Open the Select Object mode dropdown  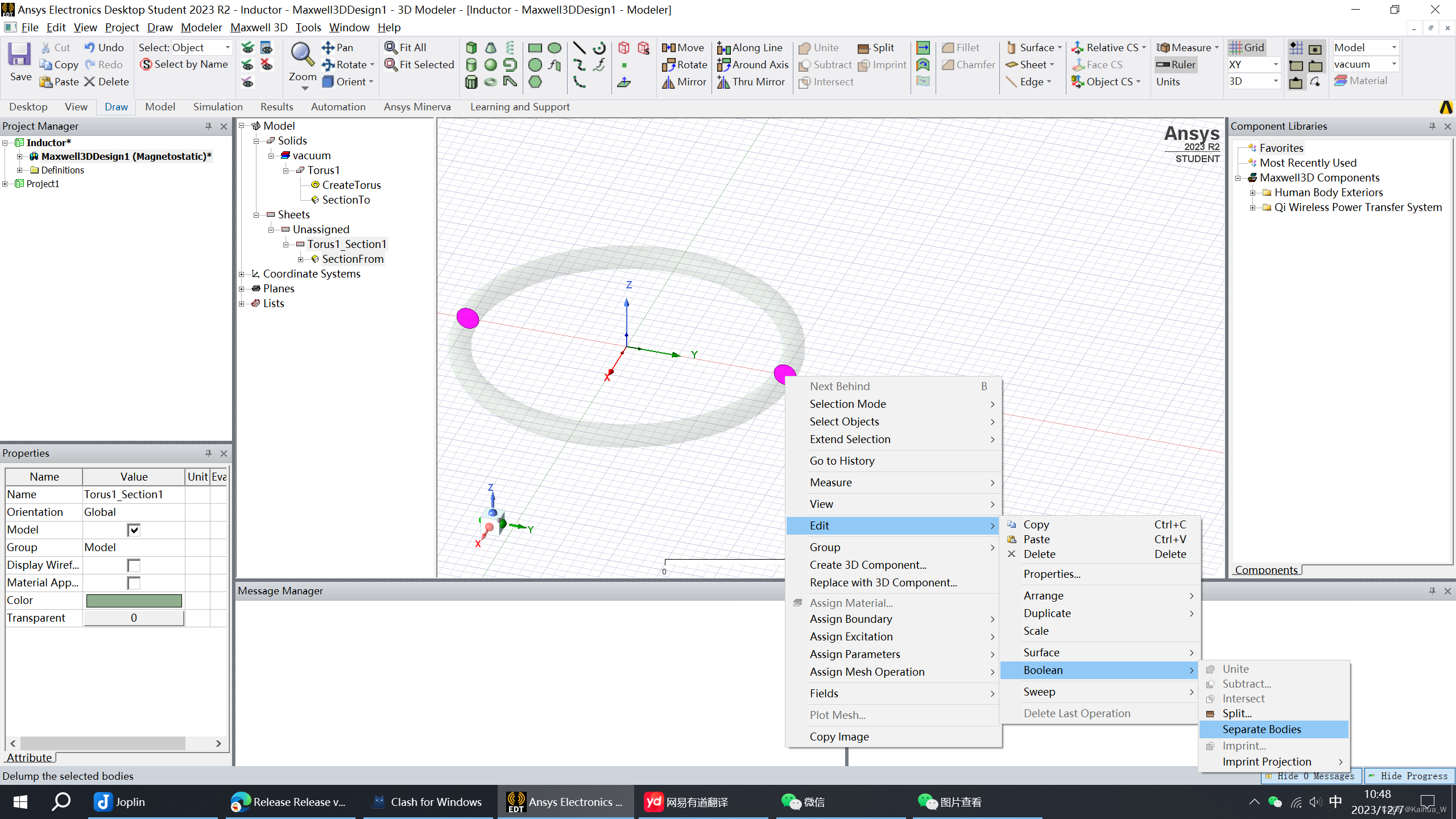coord(227,48)
